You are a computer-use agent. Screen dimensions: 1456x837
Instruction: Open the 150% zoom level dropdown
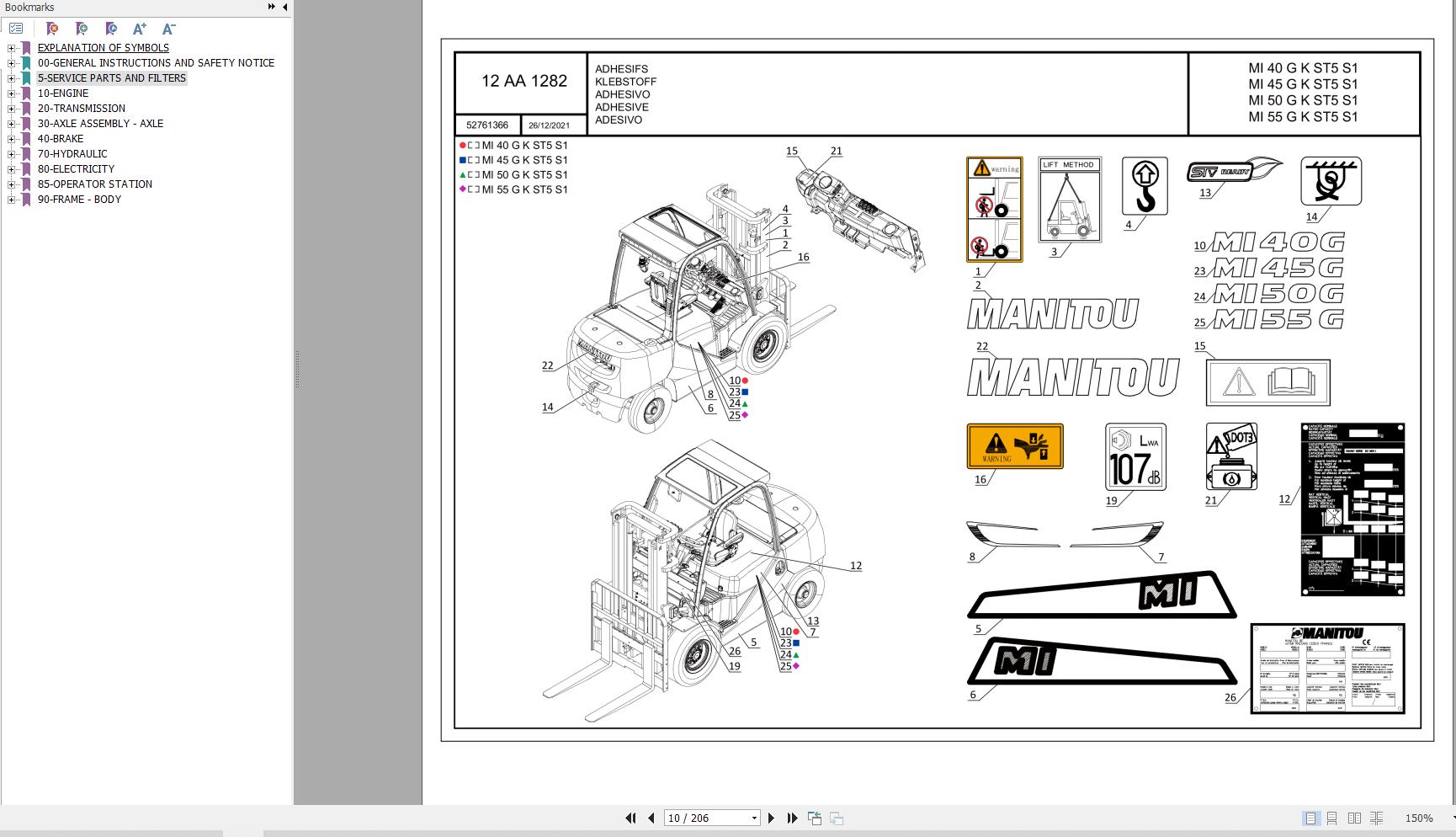coord(1453,818)
